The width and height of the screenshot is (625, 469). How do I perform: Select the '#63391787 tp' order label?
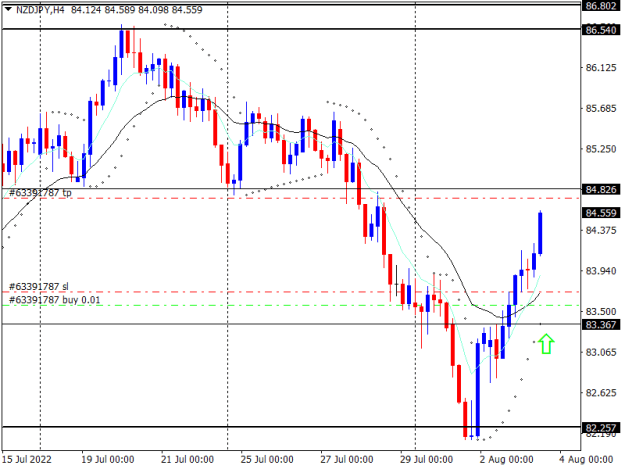tap(40, 193)
